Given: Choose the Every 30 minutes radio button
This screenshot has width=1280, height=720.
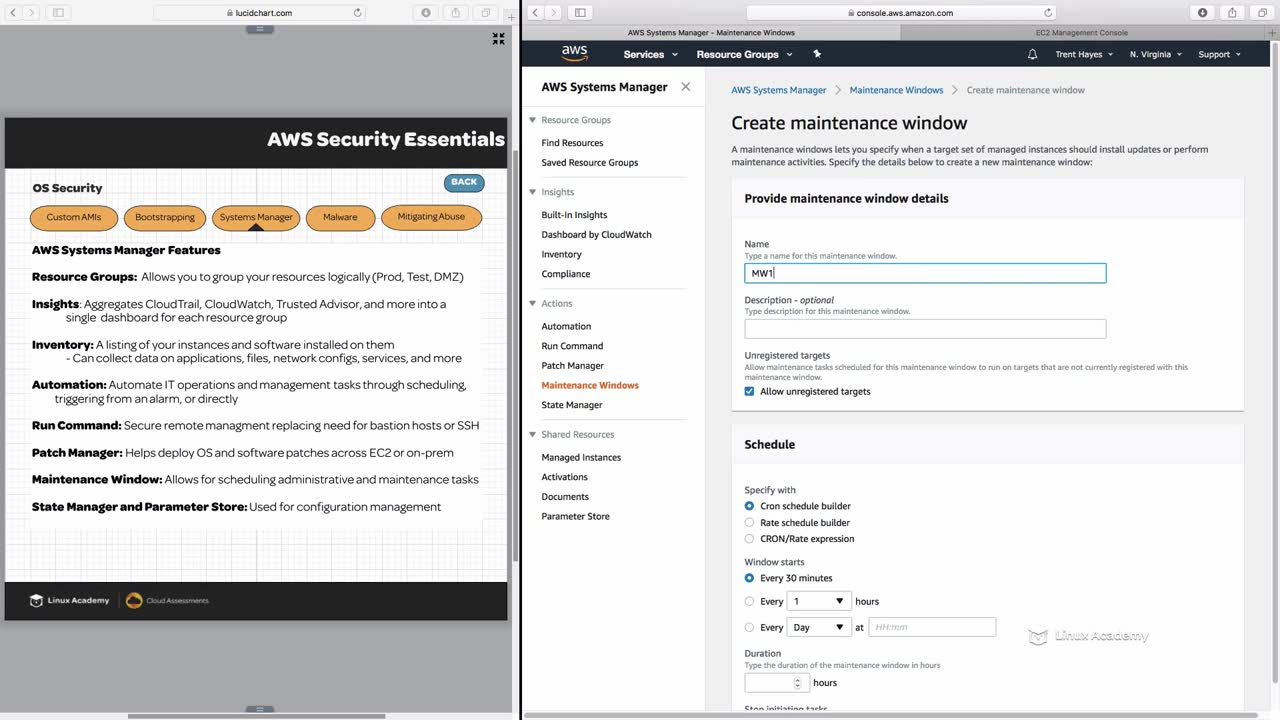Looking at the screenshot, I should click(x=749, y=578).
